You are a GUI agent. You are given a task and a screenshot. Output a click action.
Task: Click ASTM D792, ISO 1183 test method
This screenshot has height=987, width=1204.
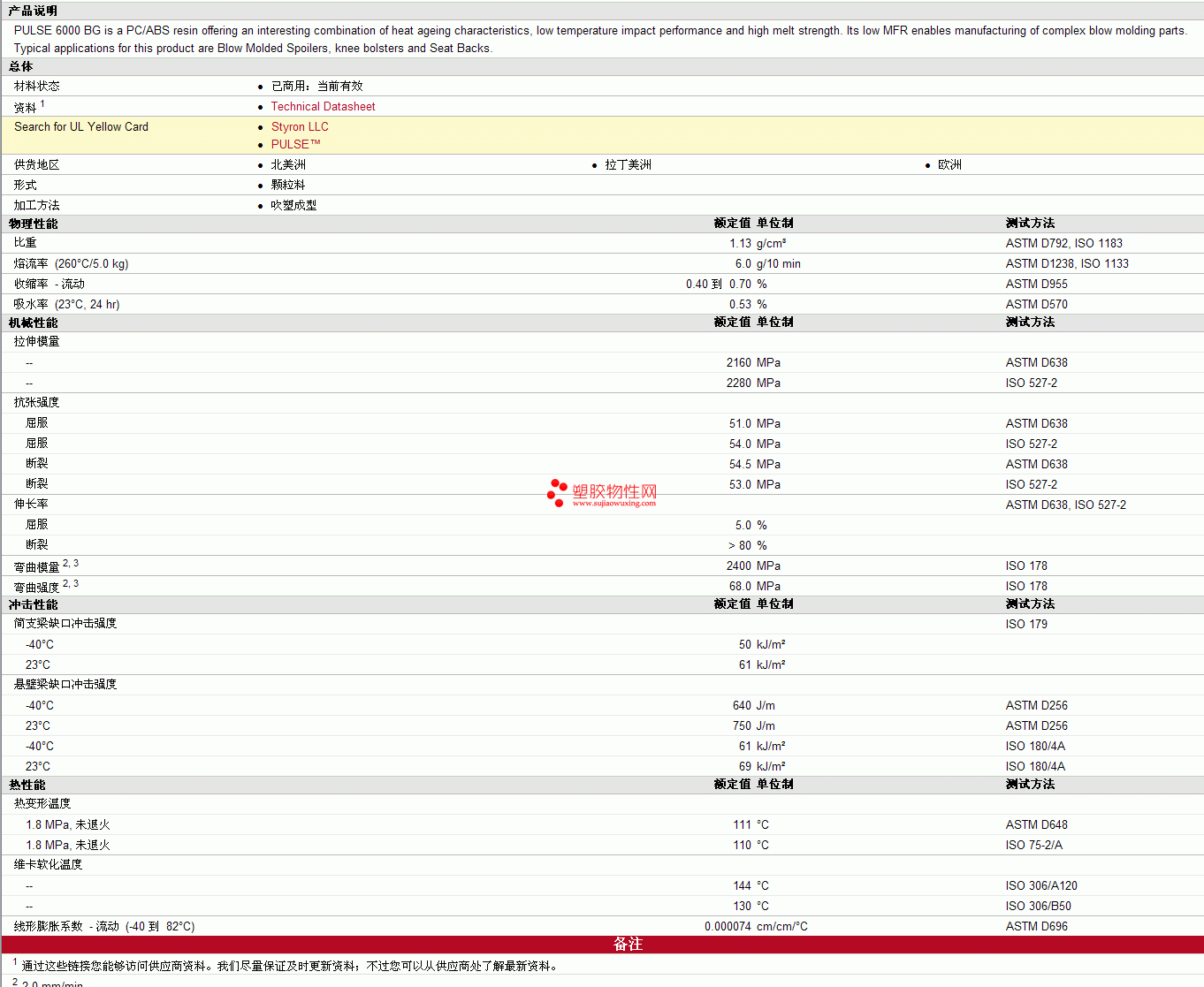pos(1063,243)
